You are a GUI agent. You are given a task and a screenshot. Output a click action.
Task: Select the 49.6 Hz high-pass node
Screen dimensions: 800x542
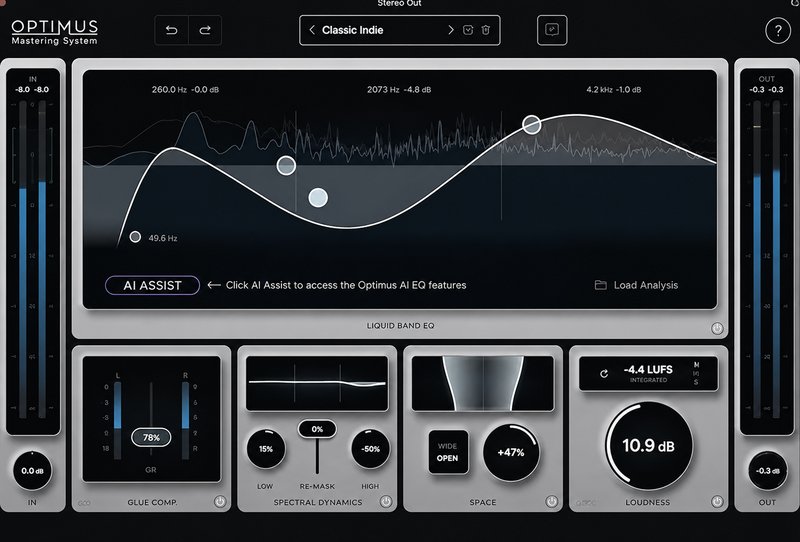tap(135, 237)
